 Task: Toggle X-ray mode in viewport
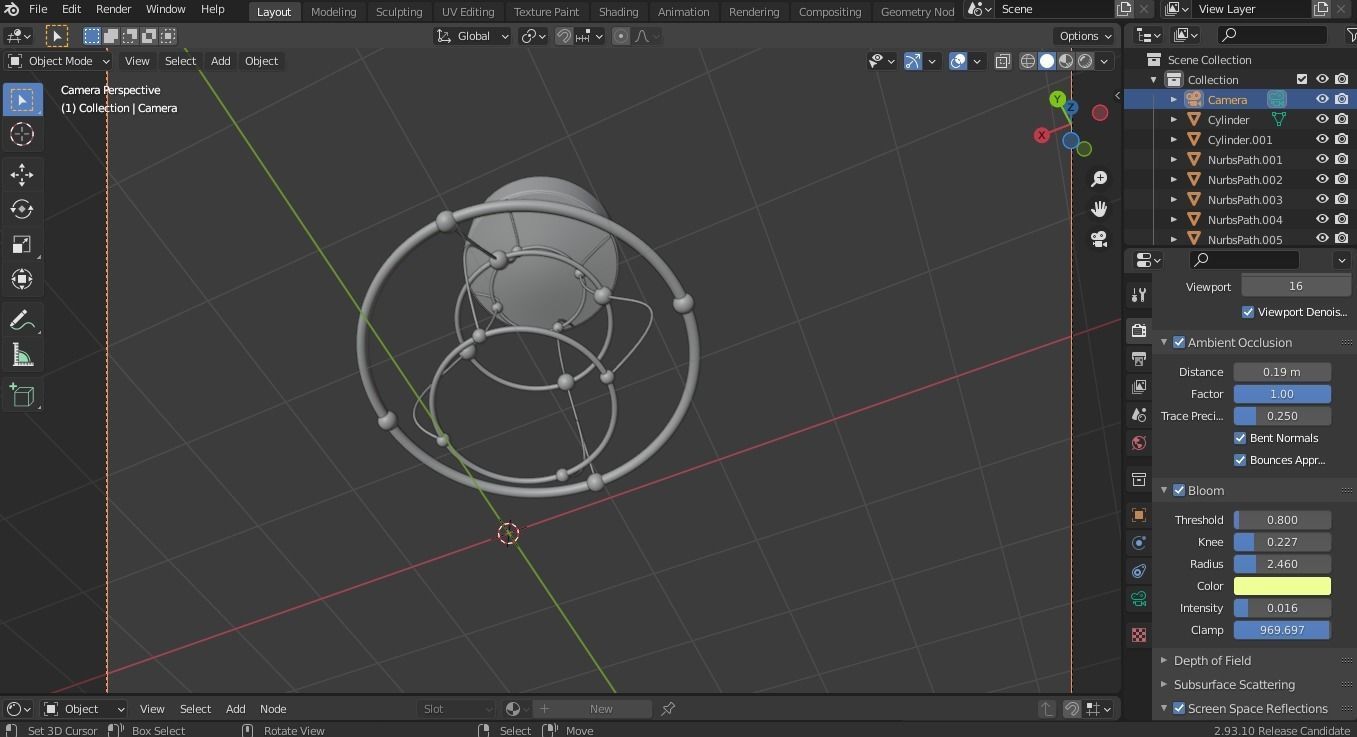(x=1002, y=61)
